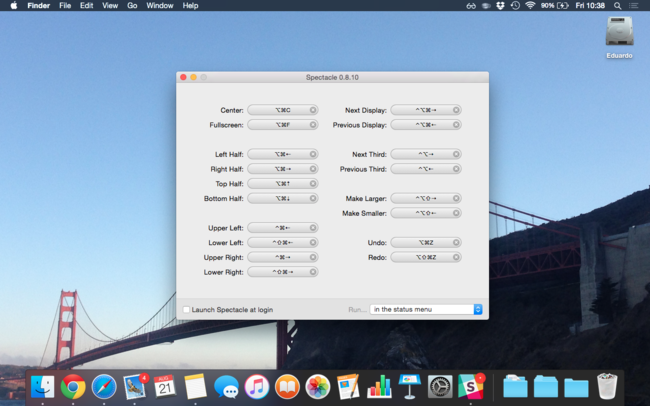Open the Go menu
650x406 pixels.
(x=132, y=5)
